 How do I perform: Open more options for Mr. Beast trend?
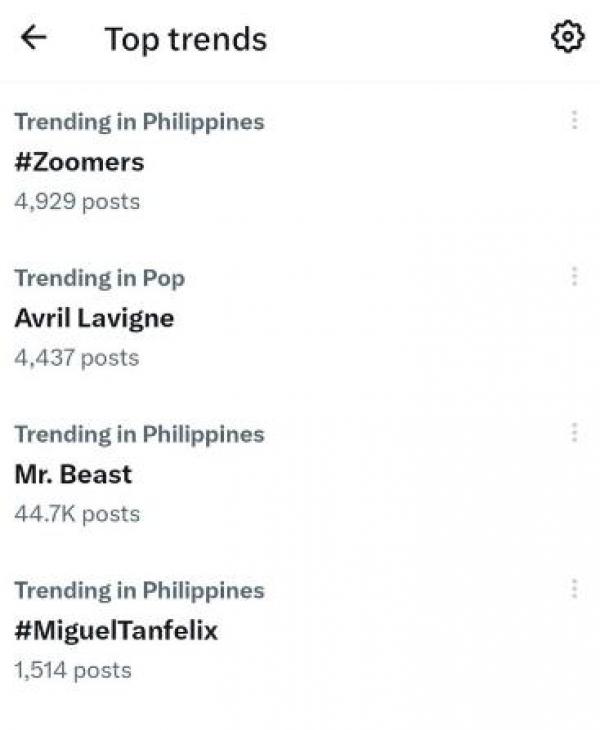574,432
